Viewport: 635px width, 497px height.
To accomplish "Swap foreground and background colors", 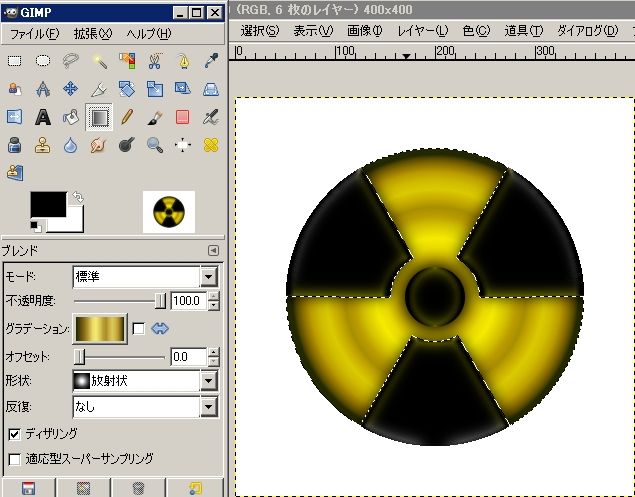I will [78, 197].
